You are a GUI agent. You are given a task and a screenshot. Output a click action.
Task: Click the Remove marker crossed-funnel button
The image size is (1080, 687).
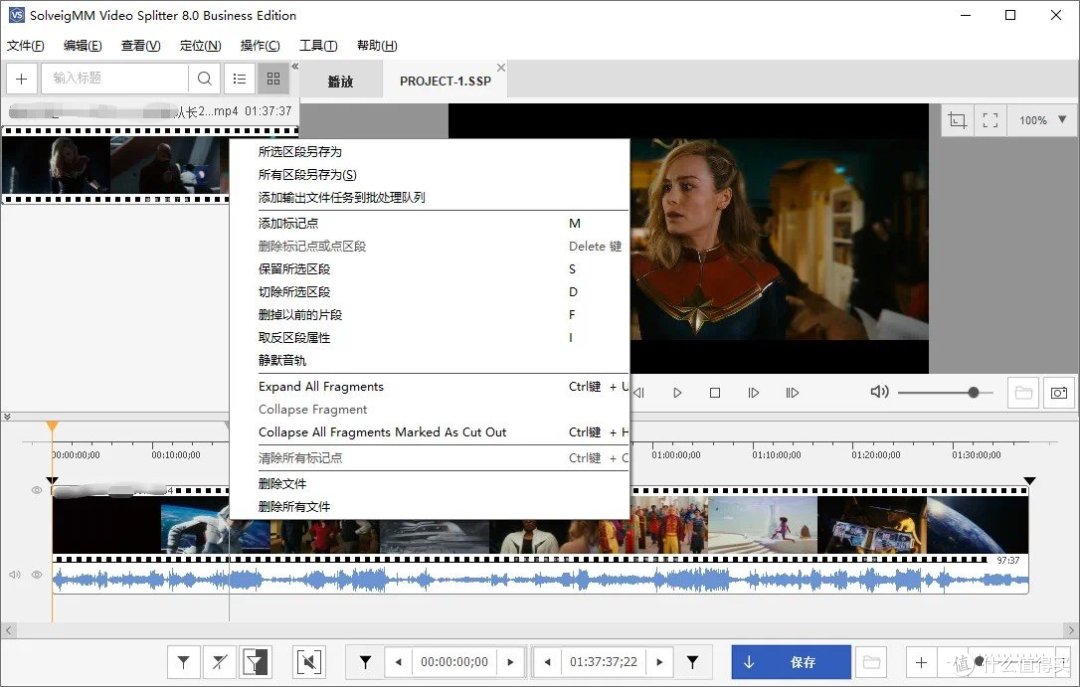tap(220, 662)
